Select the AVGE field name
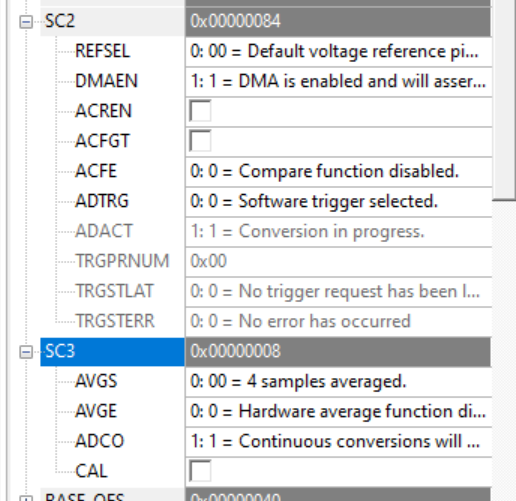This screenshot has height=501, width=516. tap(96, 411)
